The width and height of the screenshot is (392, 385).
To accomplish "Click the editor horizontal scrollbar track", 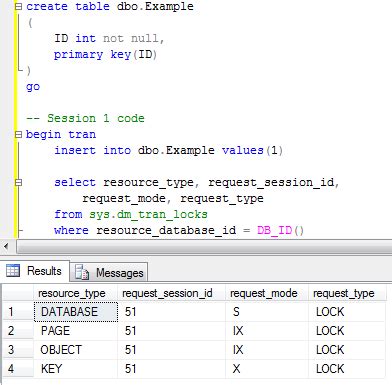I will pyautogui.click(x=204, y=247).
